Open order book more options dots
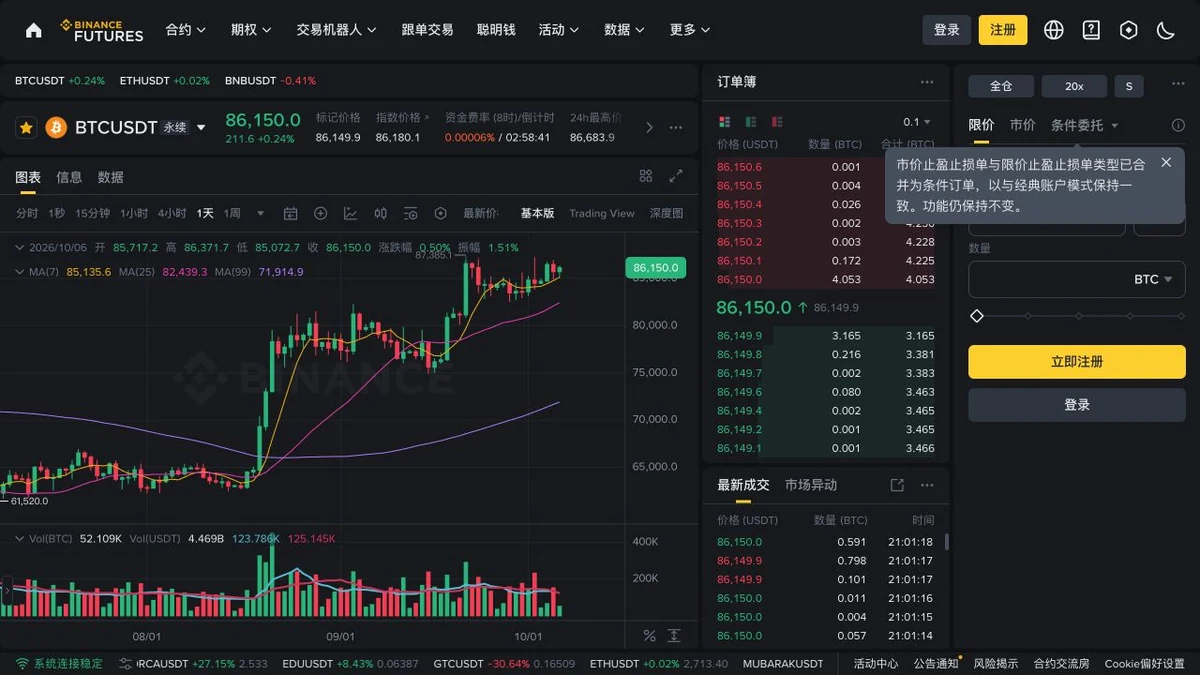 pos(927,82)
